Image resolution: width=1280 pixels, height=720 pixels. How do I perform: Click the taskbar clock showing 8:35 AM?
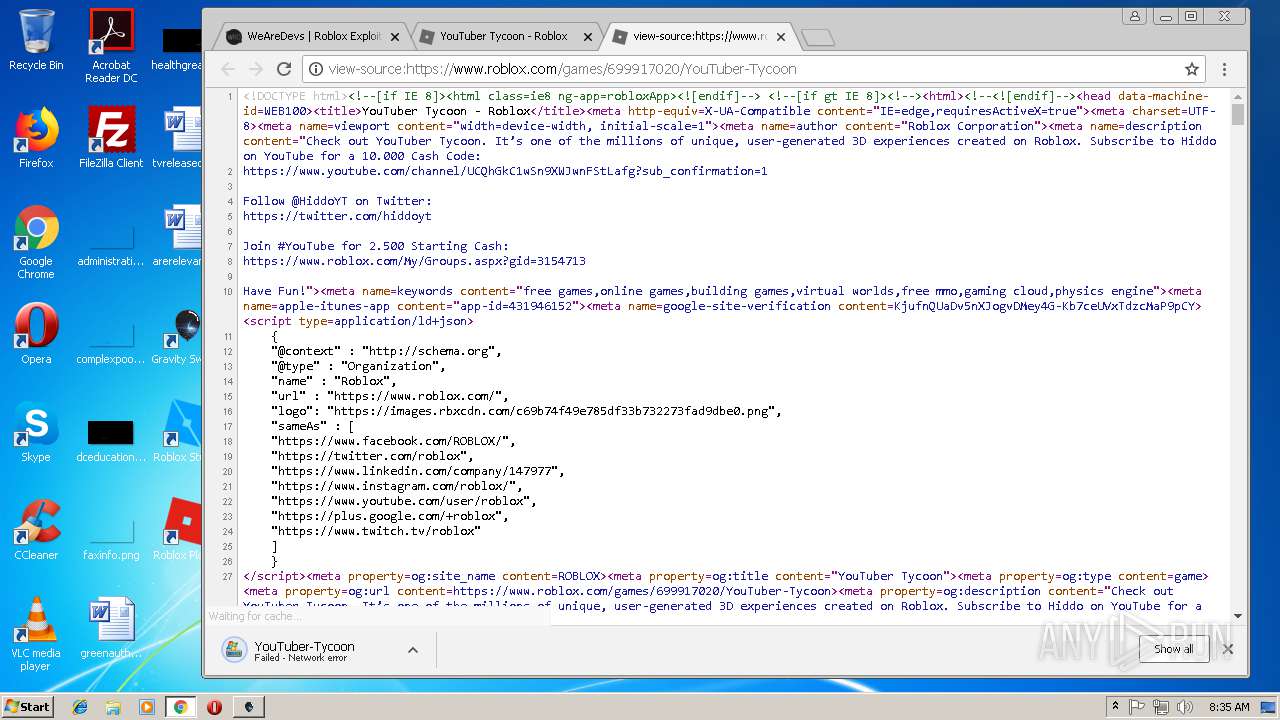(x=1229, y=707)
